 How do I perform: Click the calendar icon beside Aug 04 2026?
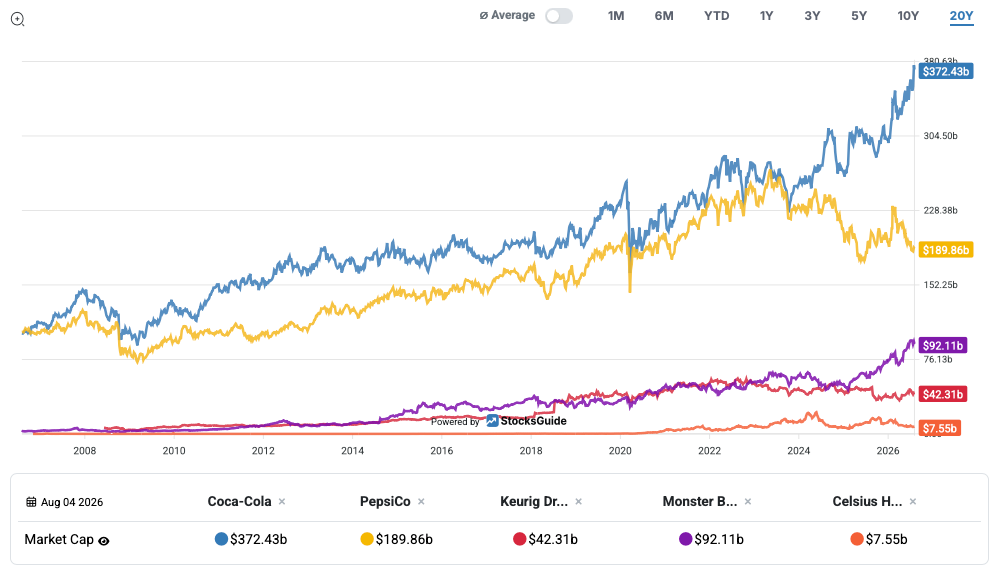(31, 502)
